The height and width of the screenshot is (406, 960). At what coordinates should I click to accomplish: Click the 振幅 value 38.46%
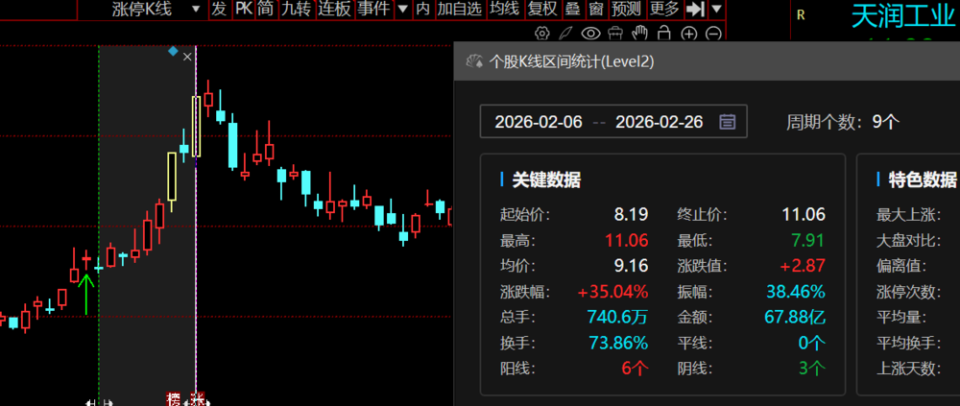[x=796, y=292]
